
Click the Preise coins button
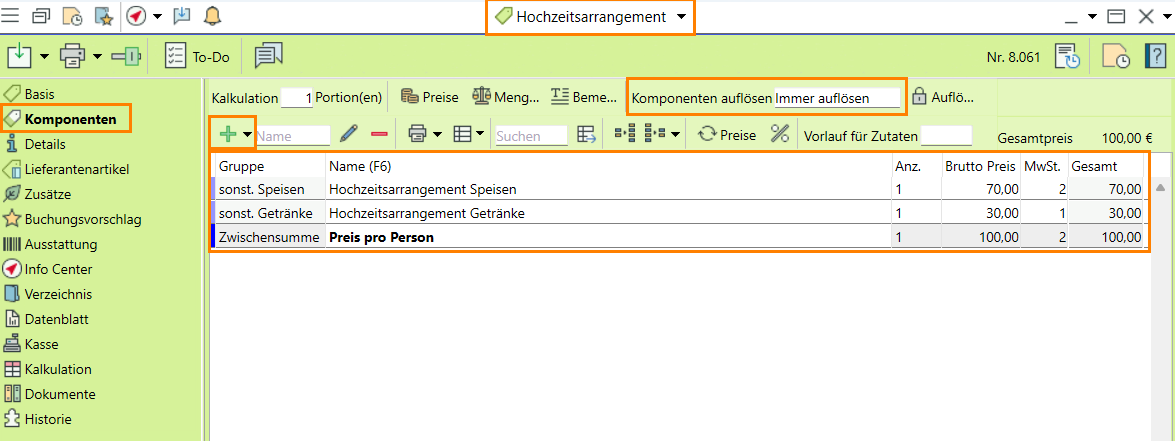pyautogui.click(x=429, y=97)
